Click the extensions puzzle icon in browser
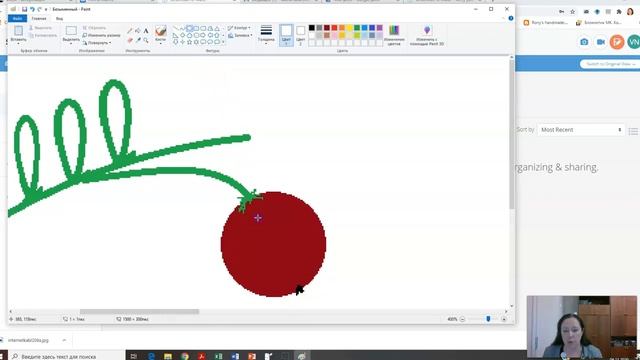 pyautogui.click(x=619, y=12)
